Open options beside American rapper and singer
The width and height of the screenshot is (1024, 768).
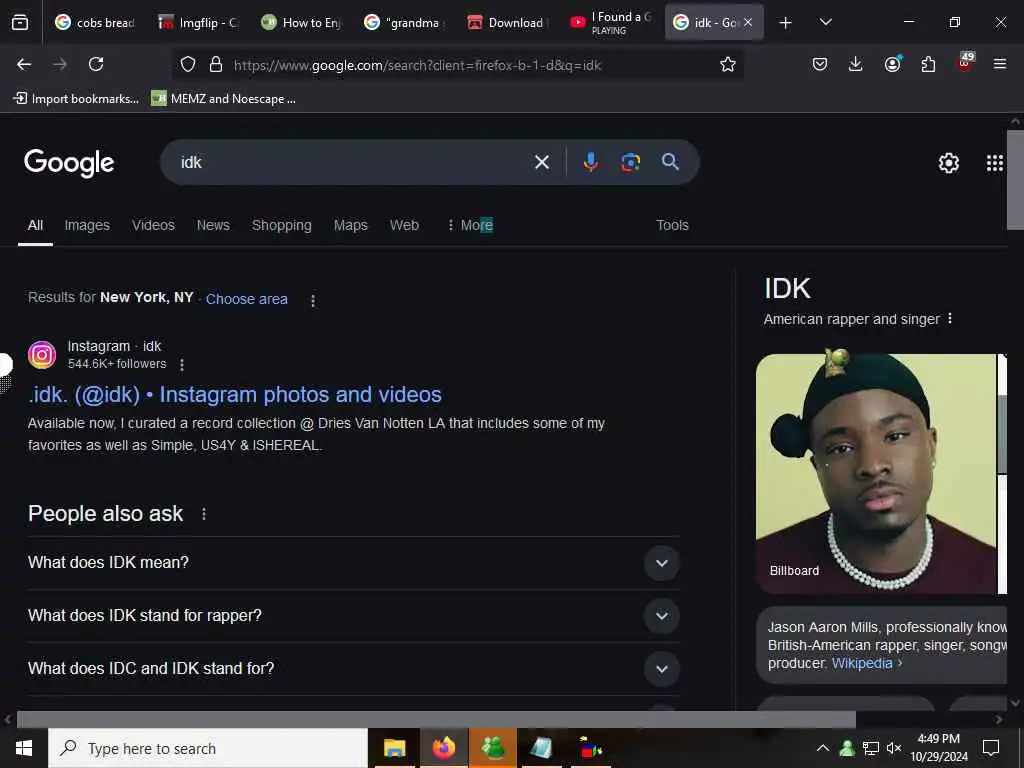[950, 319]
